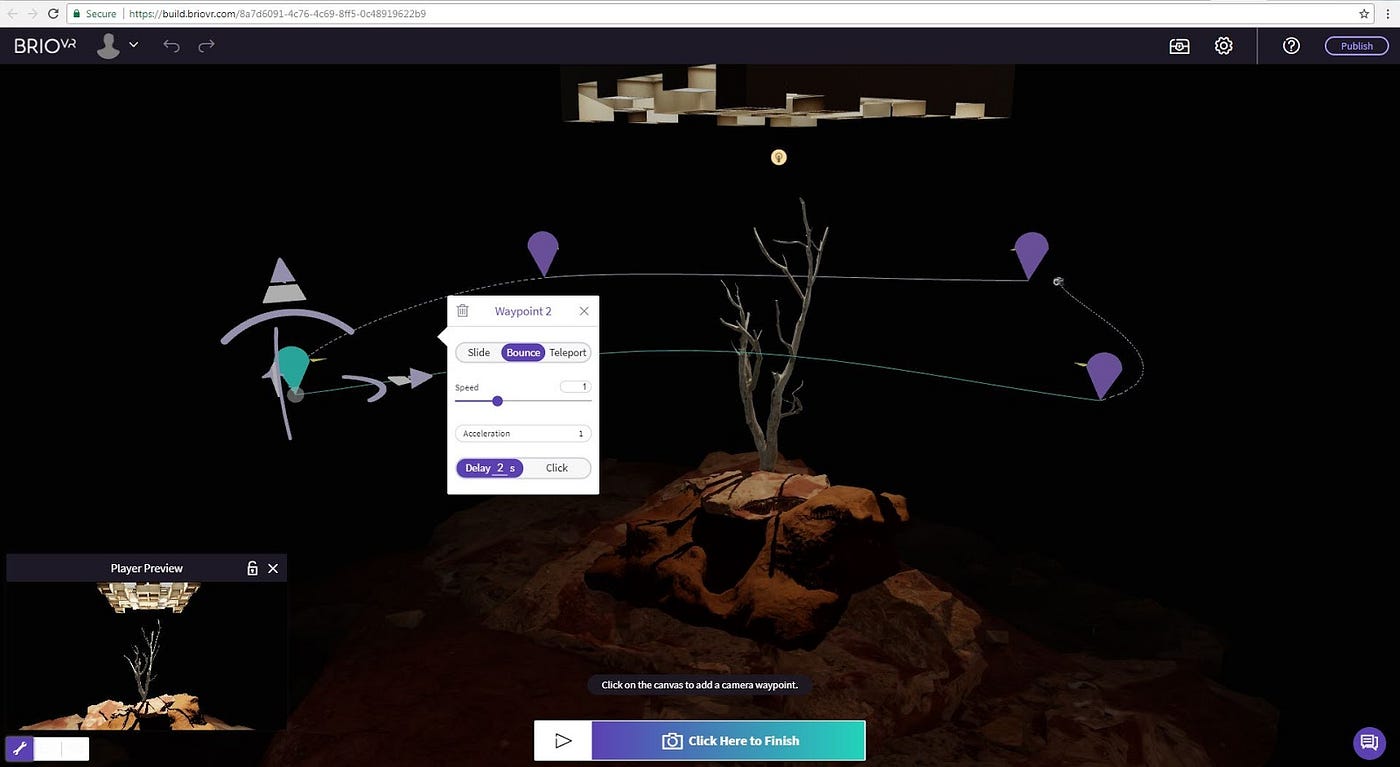Viewport: 1400px width, 767px height.
Task: Open the camera screenshot tool in top bar
Action: coord(1180,46)
